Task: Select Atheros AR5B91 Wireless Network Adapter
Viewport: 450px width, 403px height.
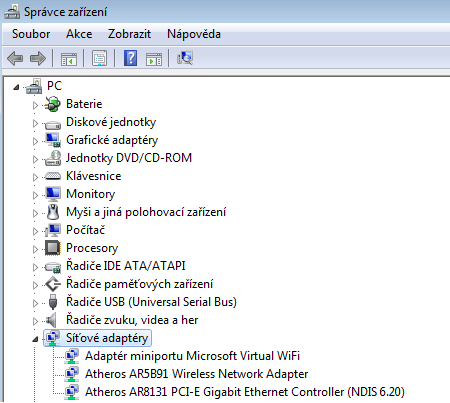Action: [x=196, y=374]
